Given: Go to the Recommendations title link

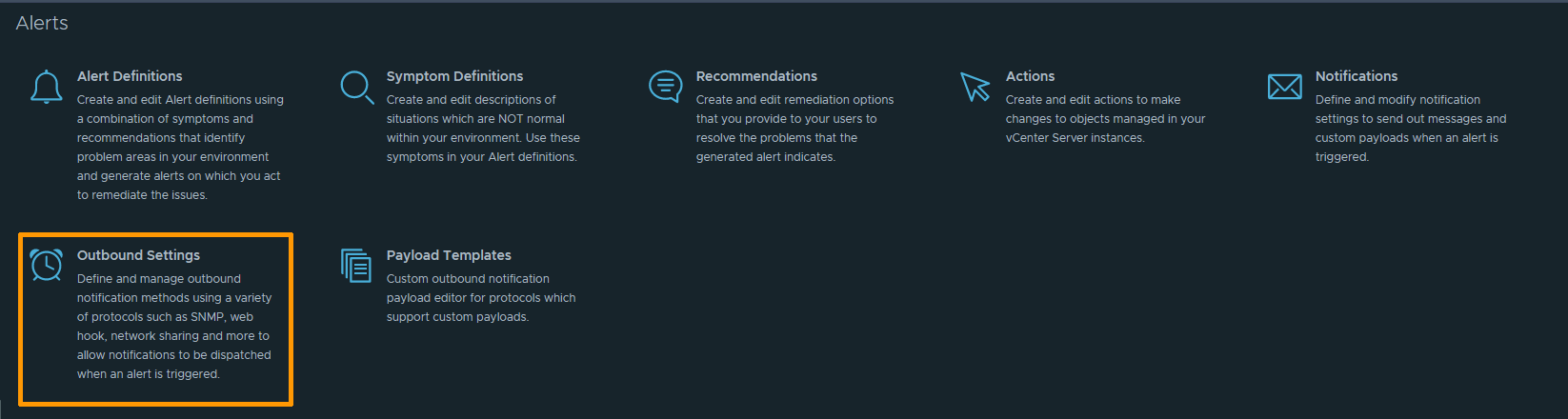Looking at the screenshot, I should 756,76.
